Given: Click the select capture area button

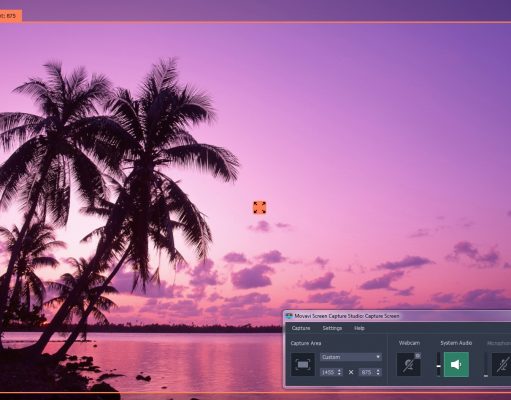Looking at the screenshot, I should tap(303, 364).
